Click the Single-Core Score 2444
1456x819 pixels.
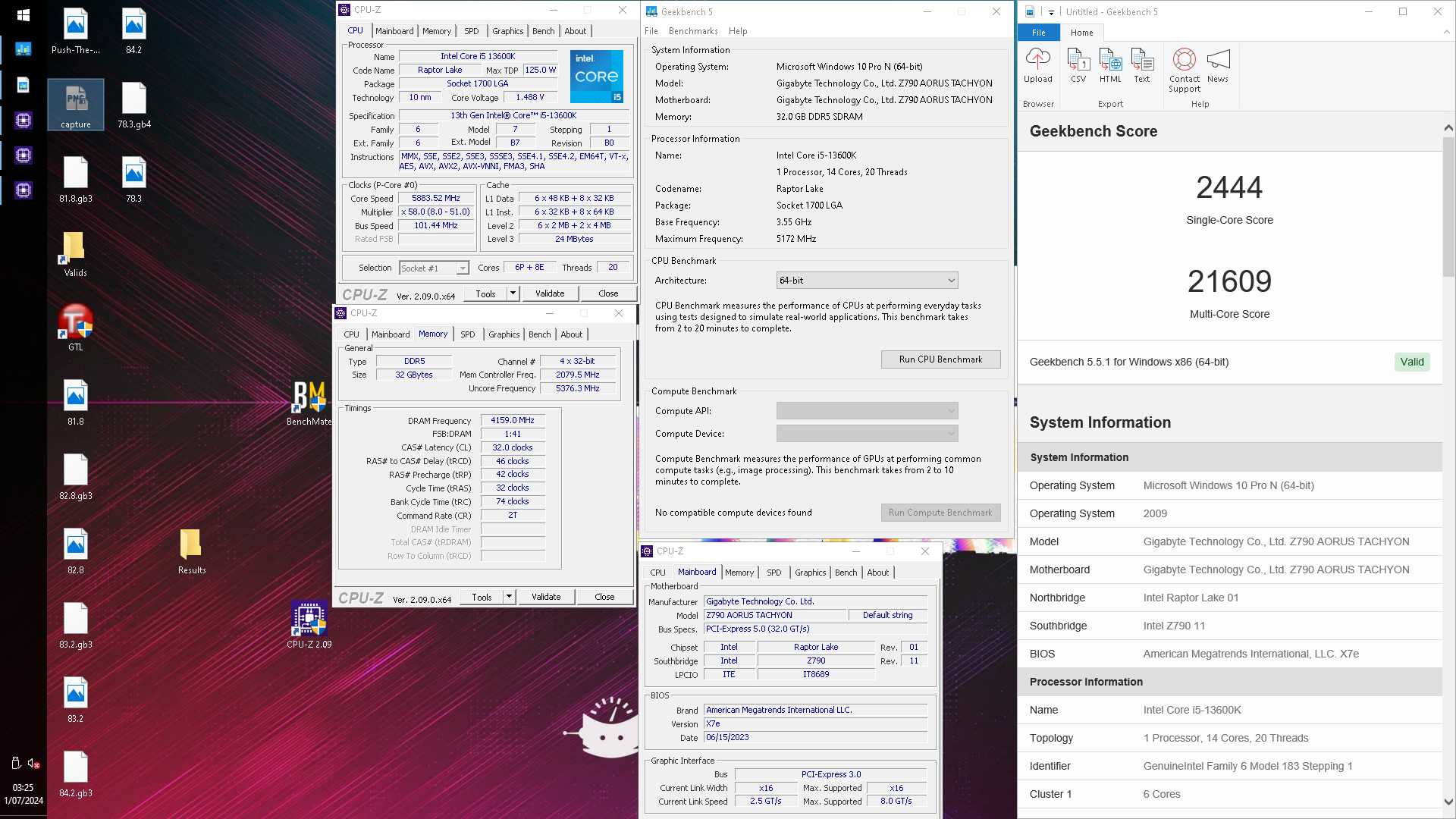1228,188
